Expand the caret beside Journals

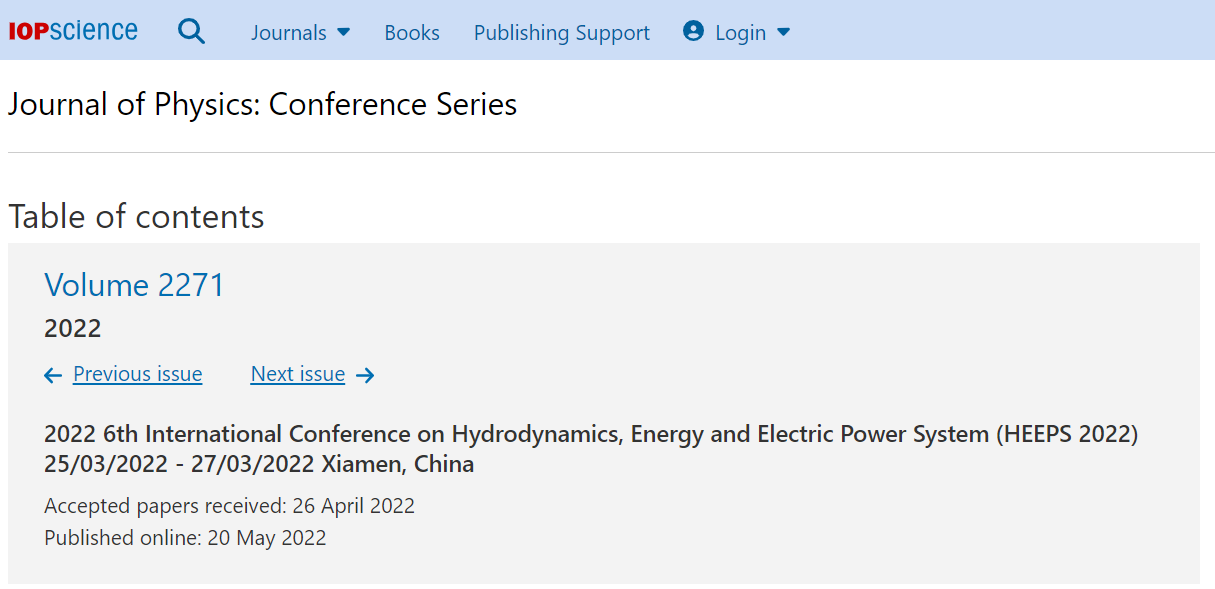pos(343,32)
